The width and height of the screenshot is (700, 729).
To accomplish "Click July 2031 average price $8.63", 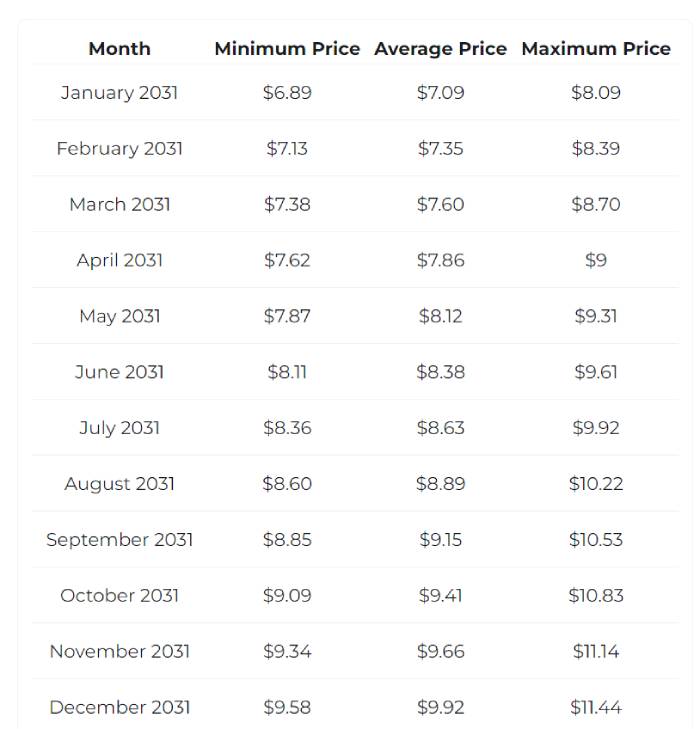I will click(x=440, y=428).
